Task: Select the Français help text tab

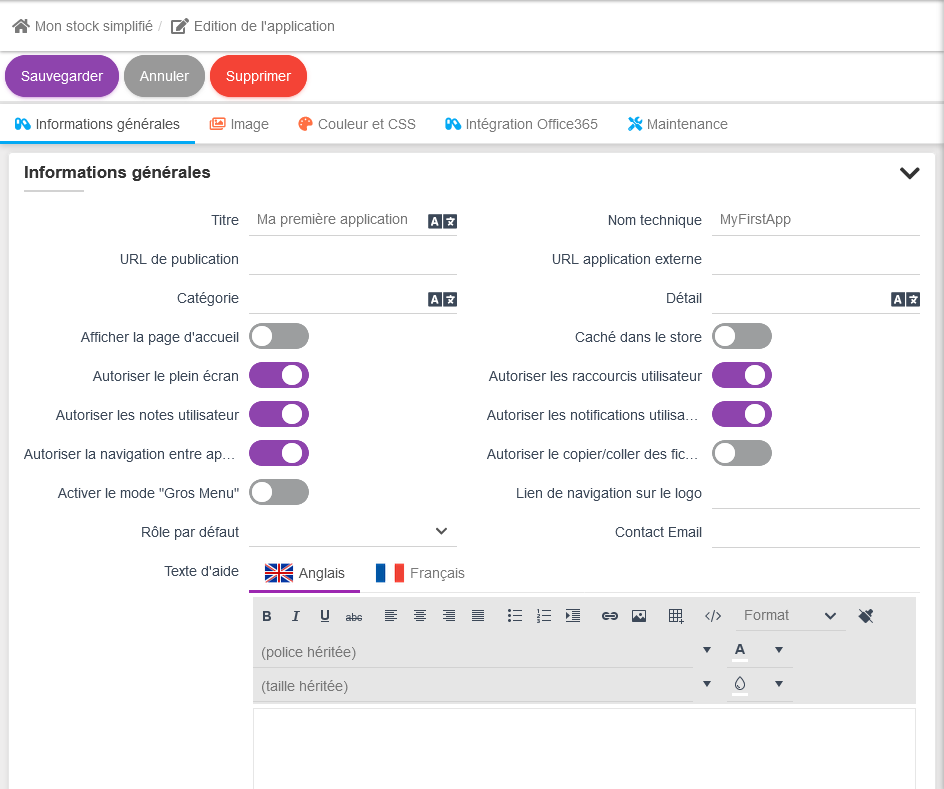Action: [420, 573]
